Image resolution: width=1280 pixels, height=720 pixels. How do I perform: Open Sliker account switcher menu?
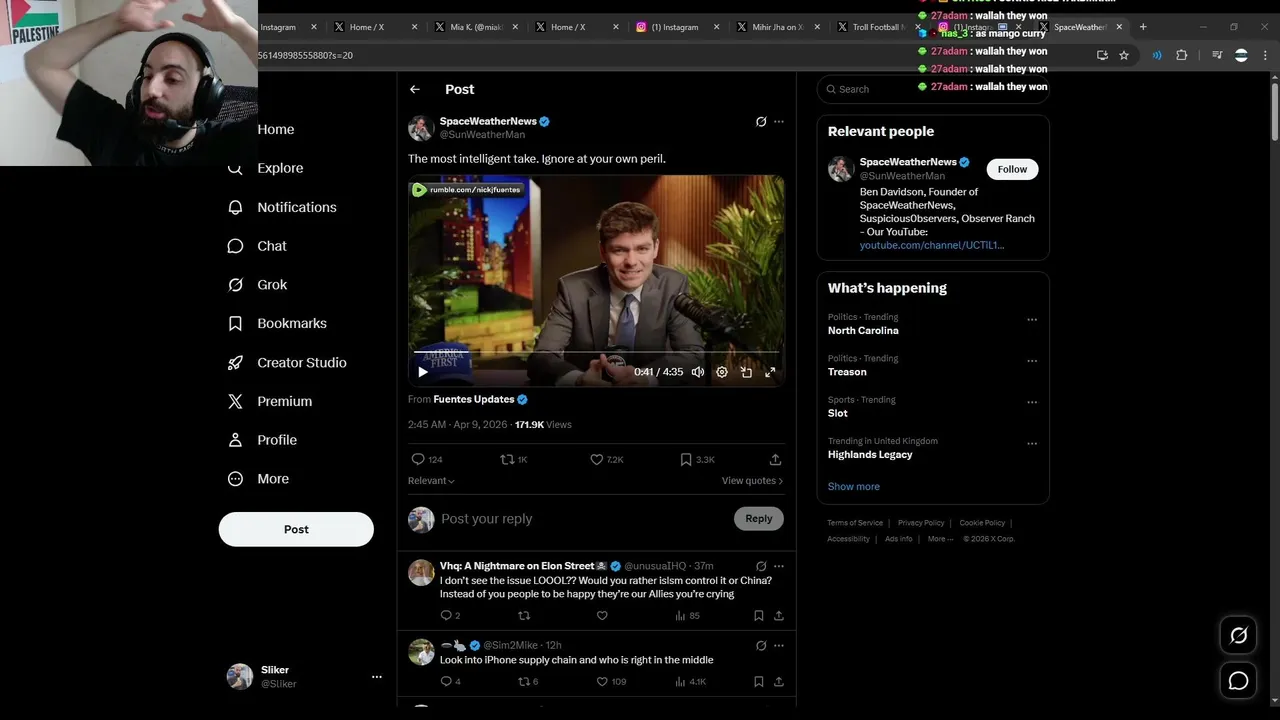pyautogui.click(x=376, y=677)
